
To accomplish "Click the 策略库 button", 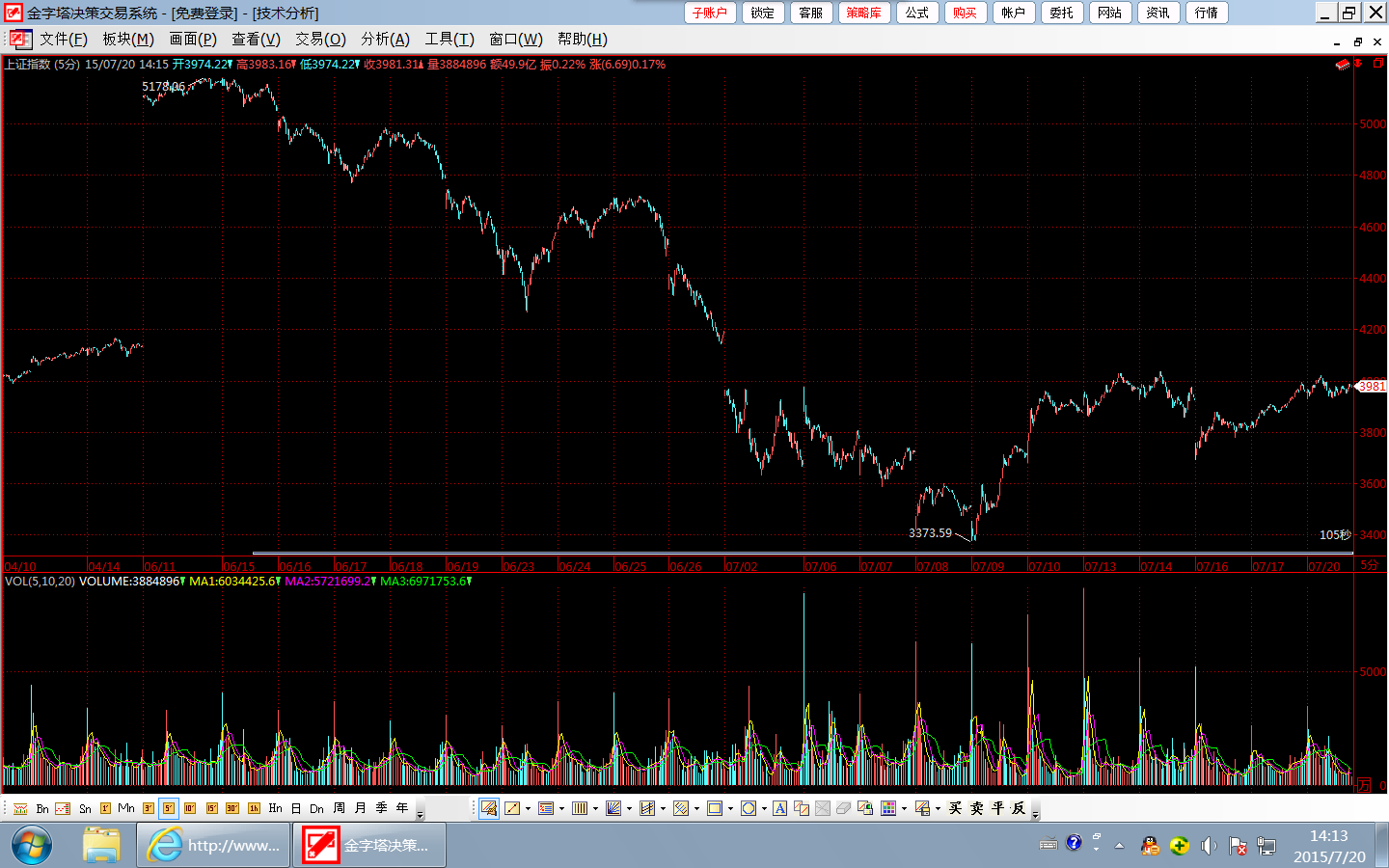I will [863, 13].
